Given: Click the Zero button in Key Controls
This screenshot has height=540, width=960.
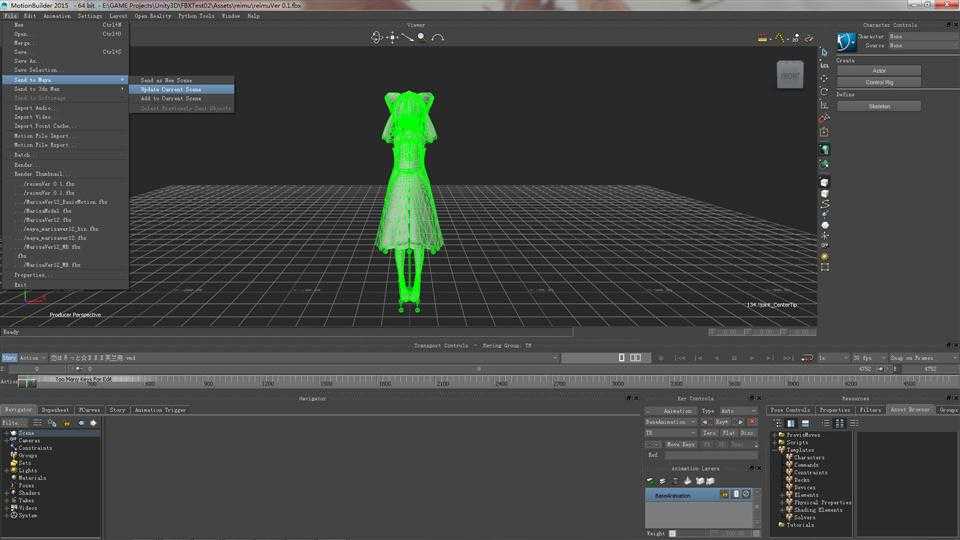Looking at the screenshot, I should coord(710,433).
